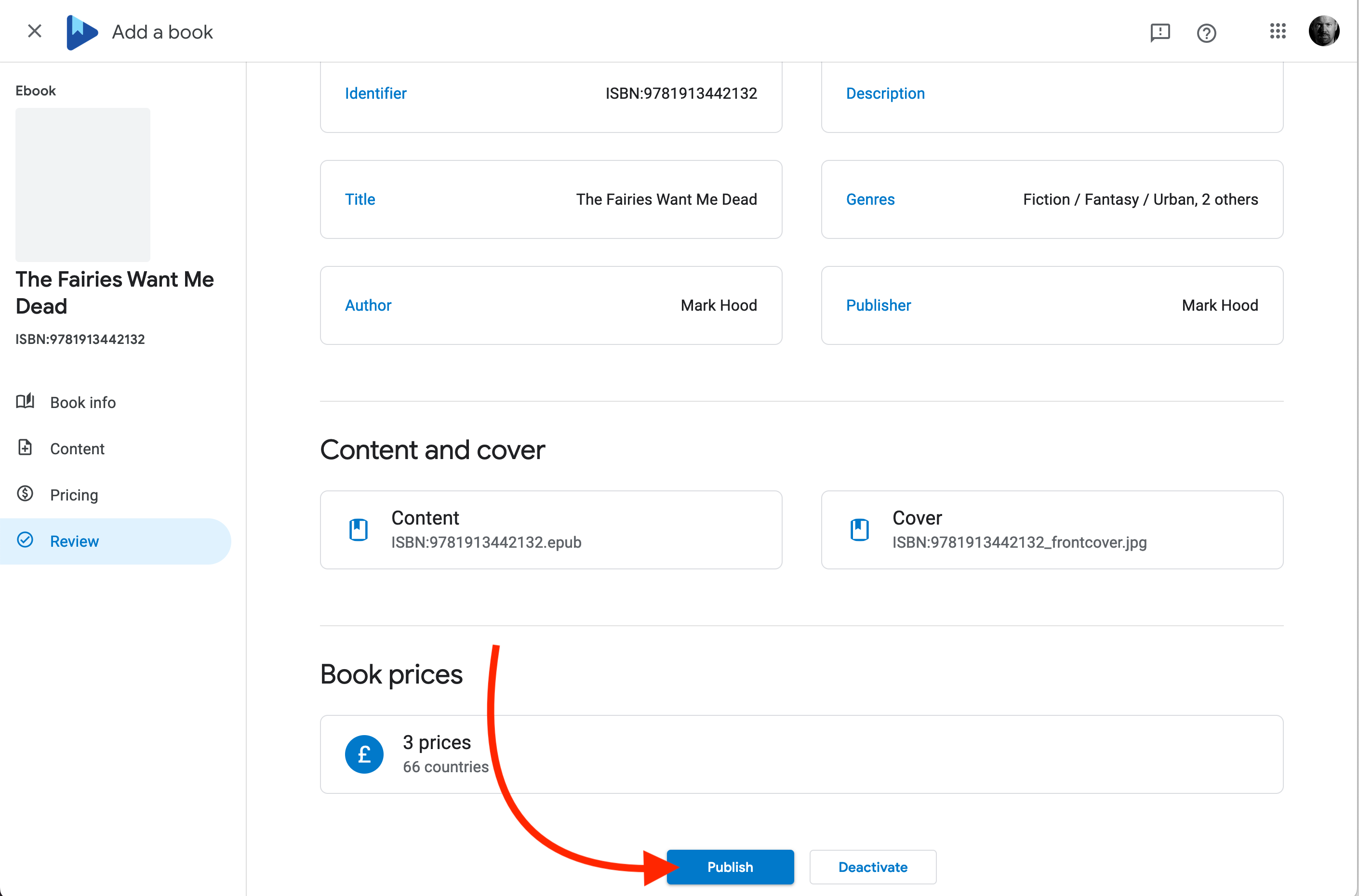Viewport: 1359px width, 896px height.
Task: Click the Book info open-book icon
Action: 25,402
